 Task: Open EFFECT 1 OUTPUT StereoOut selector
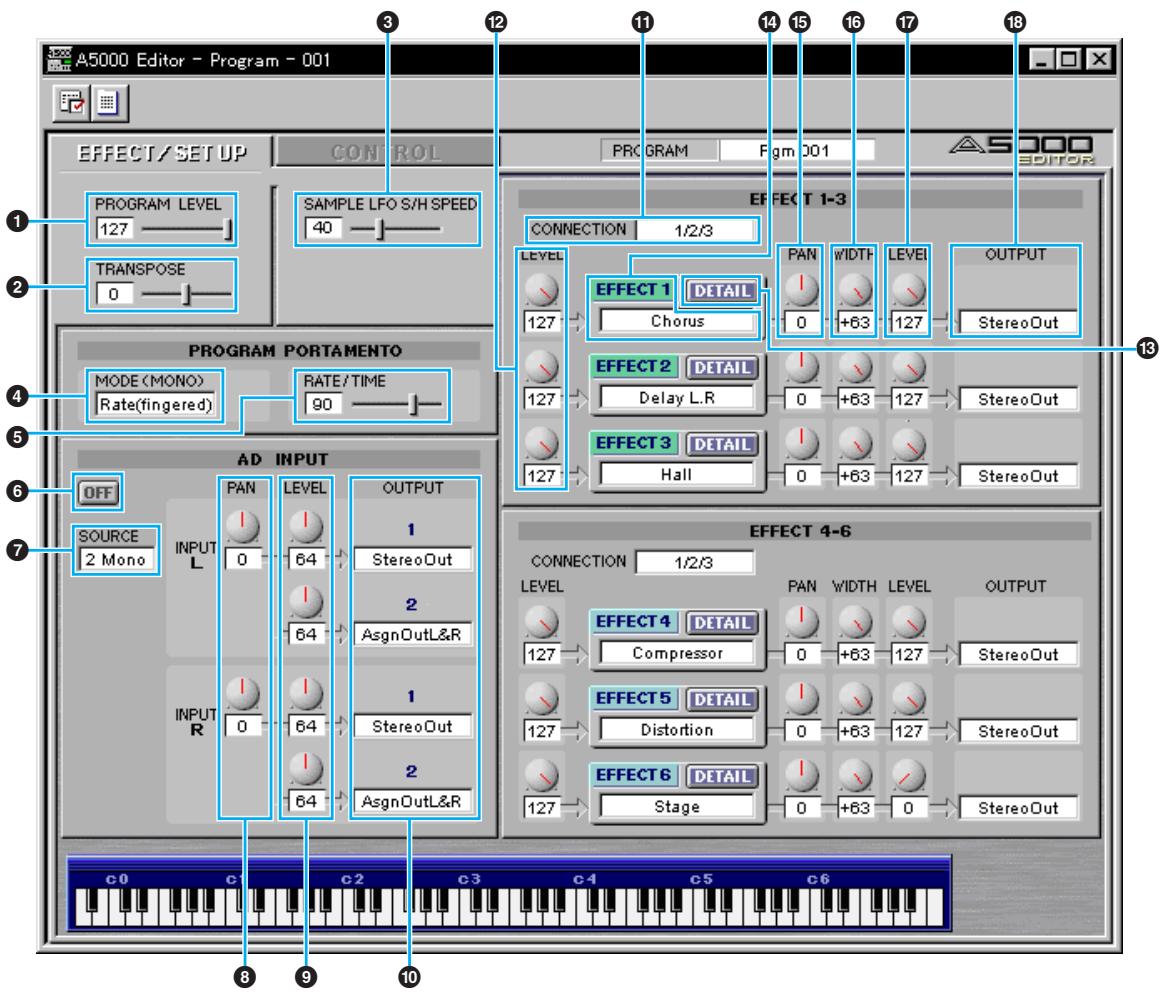point(1018,322)
